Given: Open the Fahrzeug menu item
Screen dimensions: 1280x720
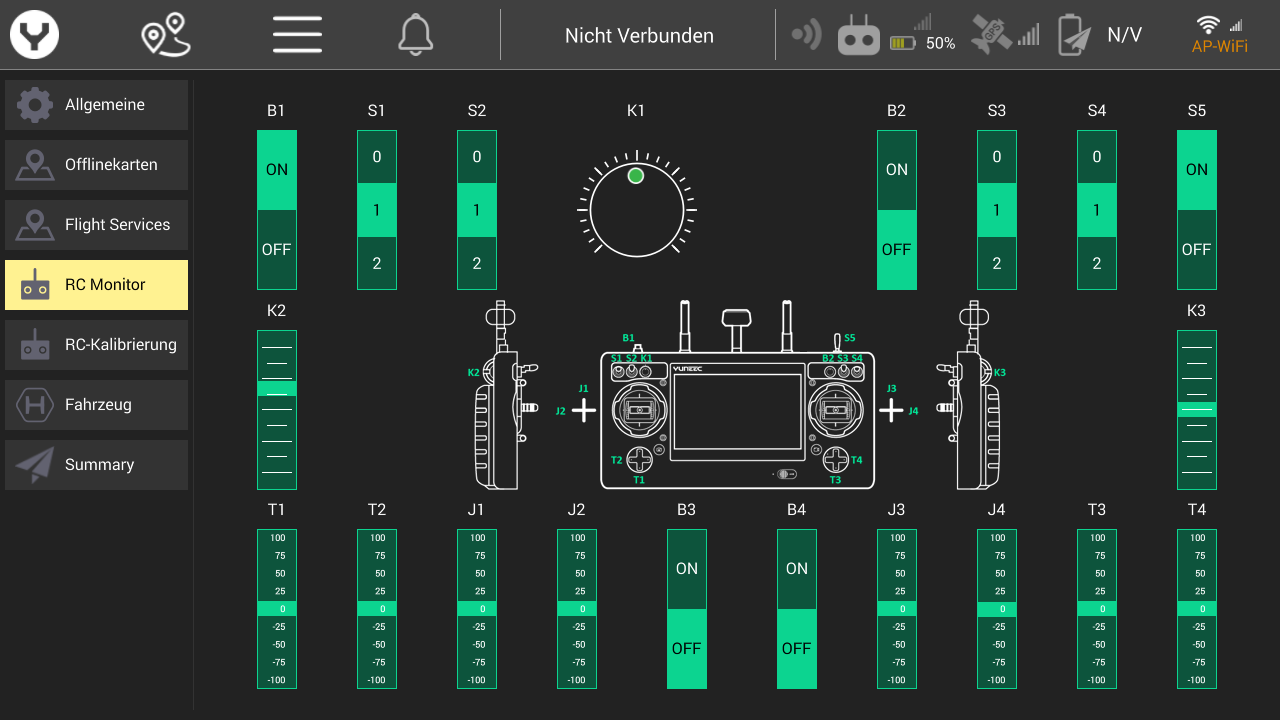Looking at the screenshot, I should point(96,405).
